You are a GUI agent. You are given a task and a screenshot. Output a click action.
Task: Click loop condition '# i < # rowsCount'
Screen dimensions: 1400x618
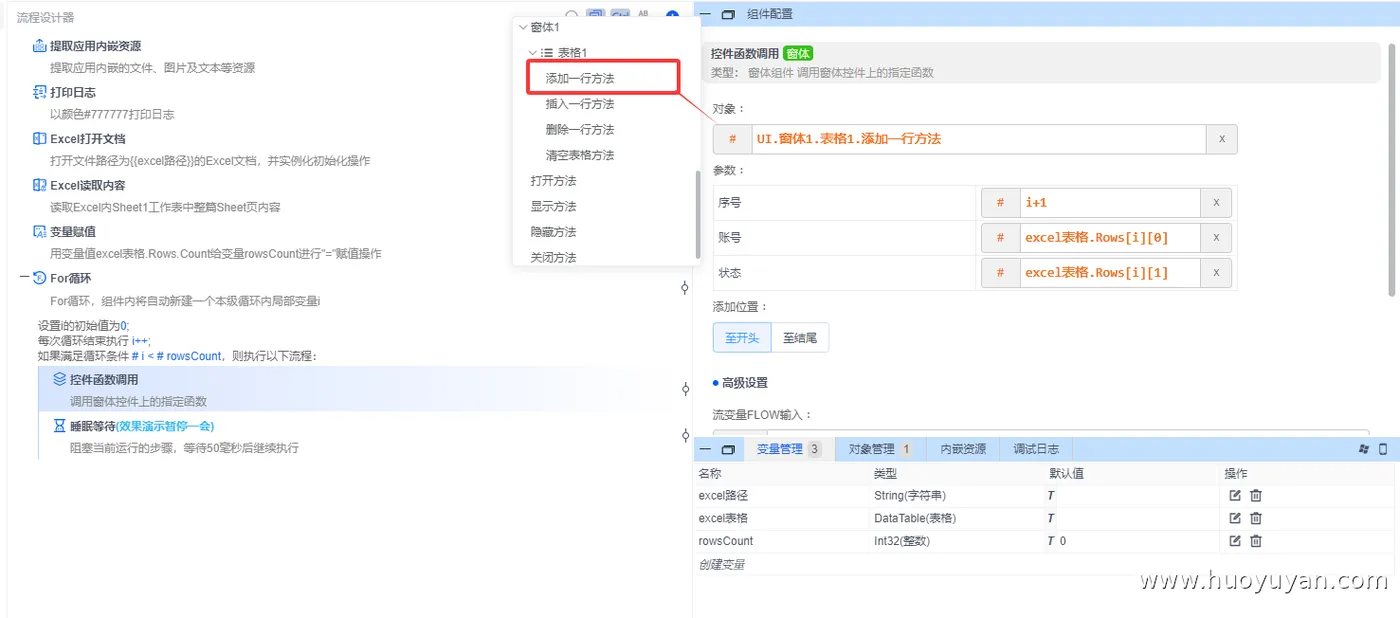point(176,356)
